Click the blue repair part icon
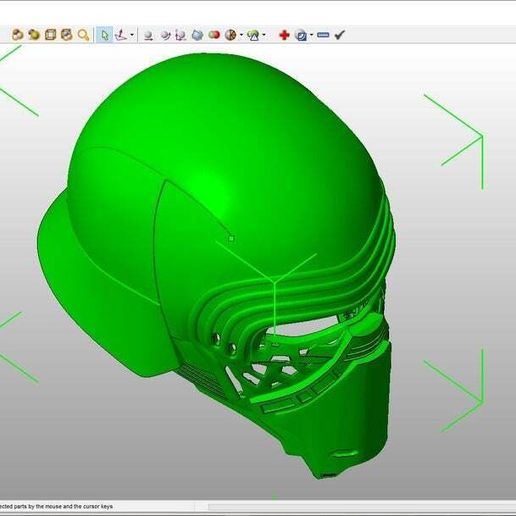516x516 pixels. (x=301, y=35)
